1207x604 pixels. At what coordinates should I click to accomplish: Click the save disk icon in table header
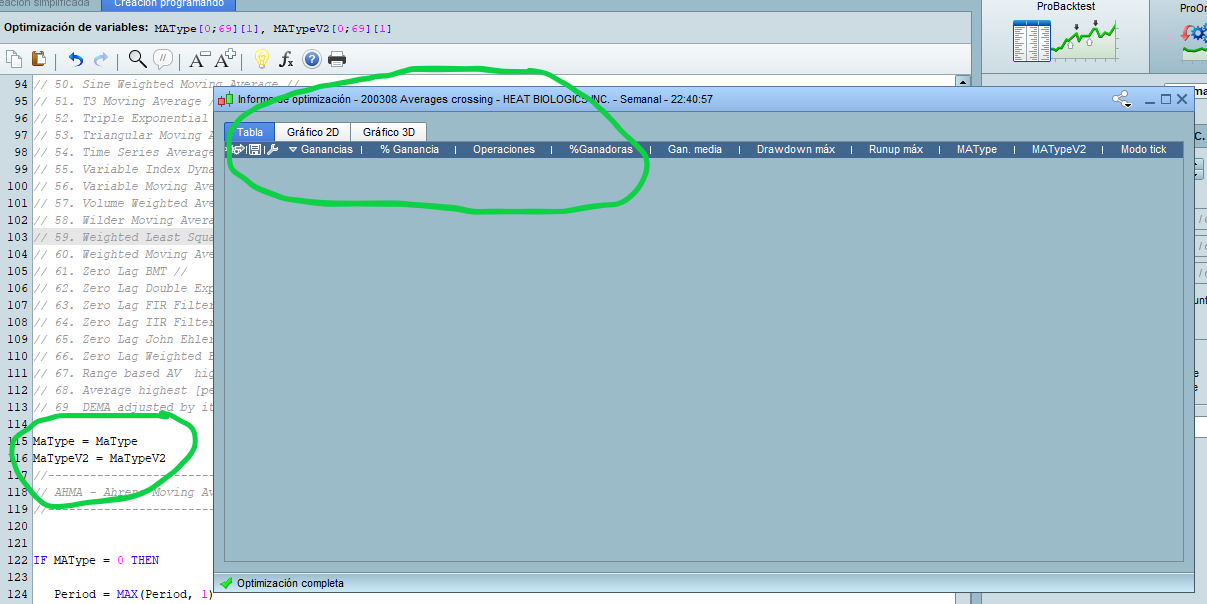tap(254, 150)
